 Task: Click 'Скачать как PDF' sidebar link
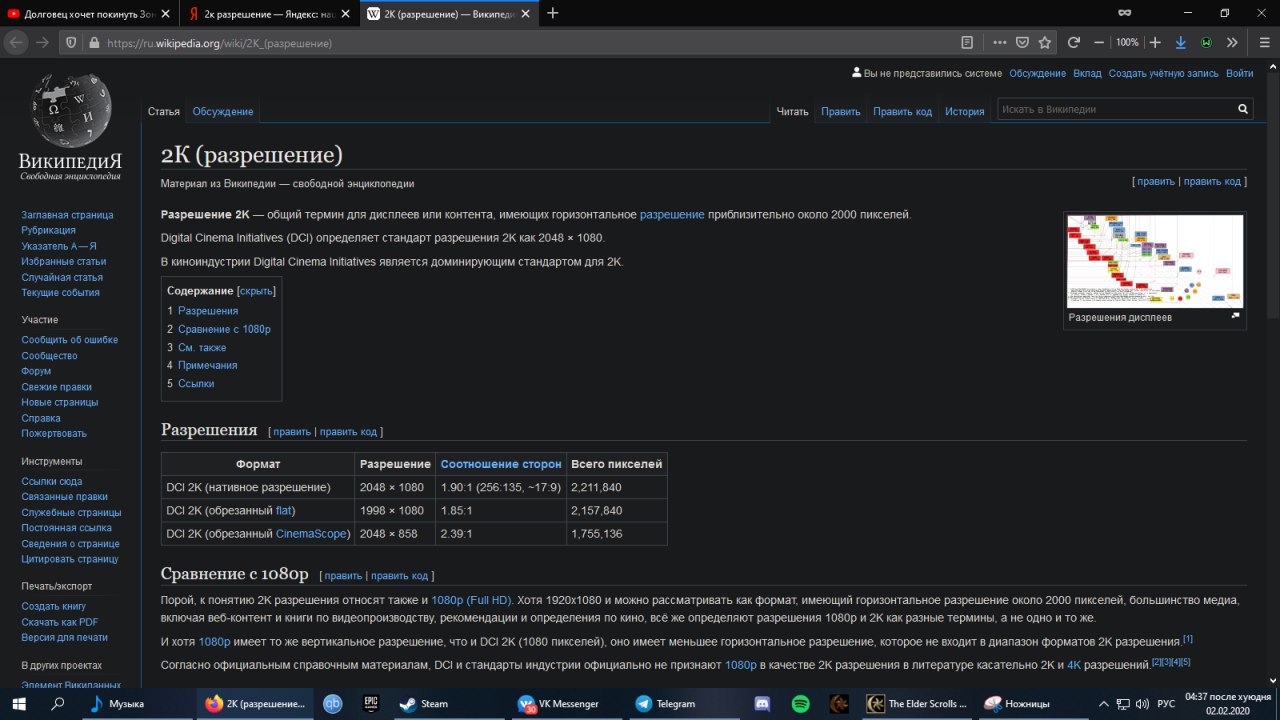tap(59, 622)
